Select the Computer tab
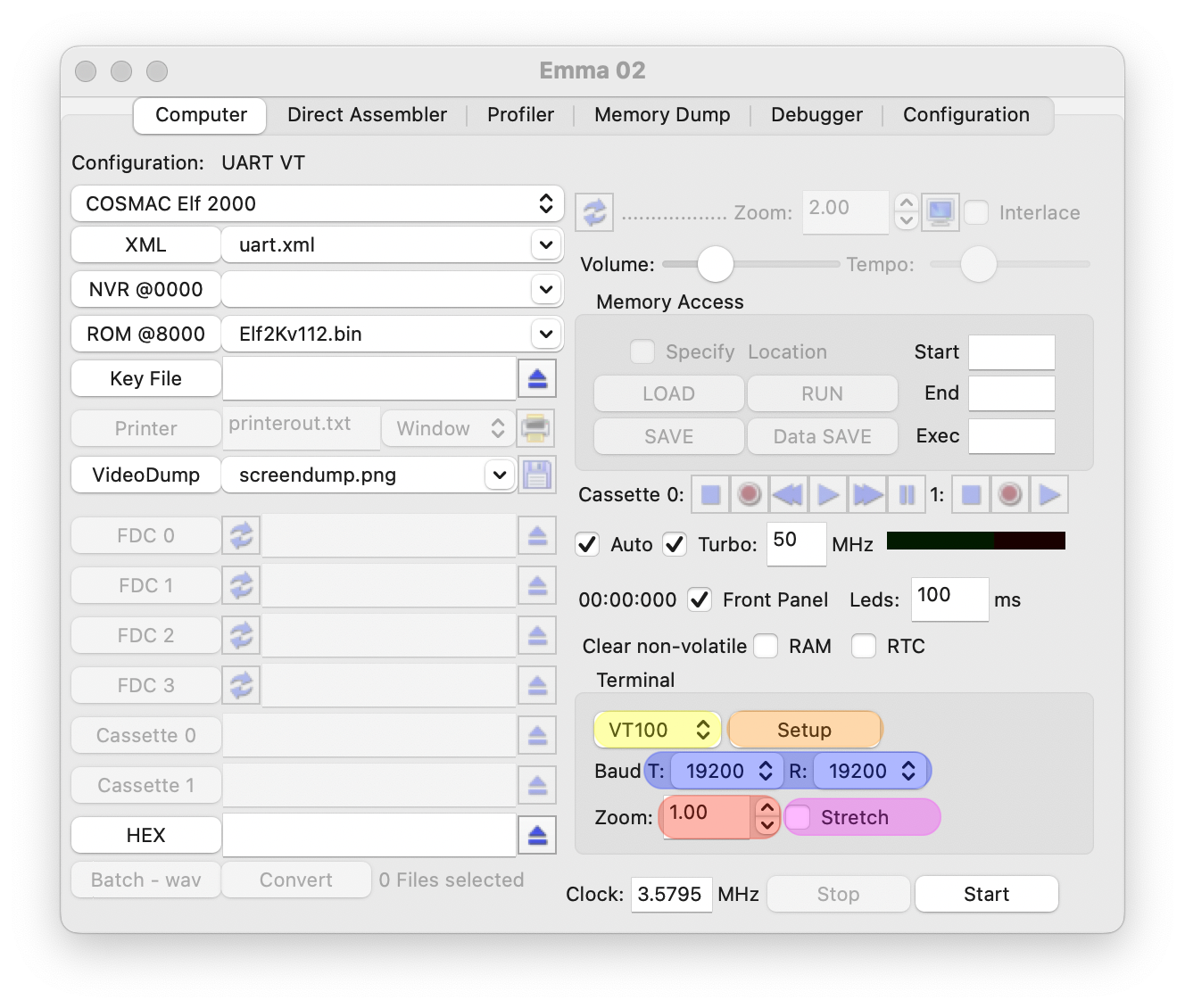Viewport: 1185px width, 1008px height. click(201, 115)
